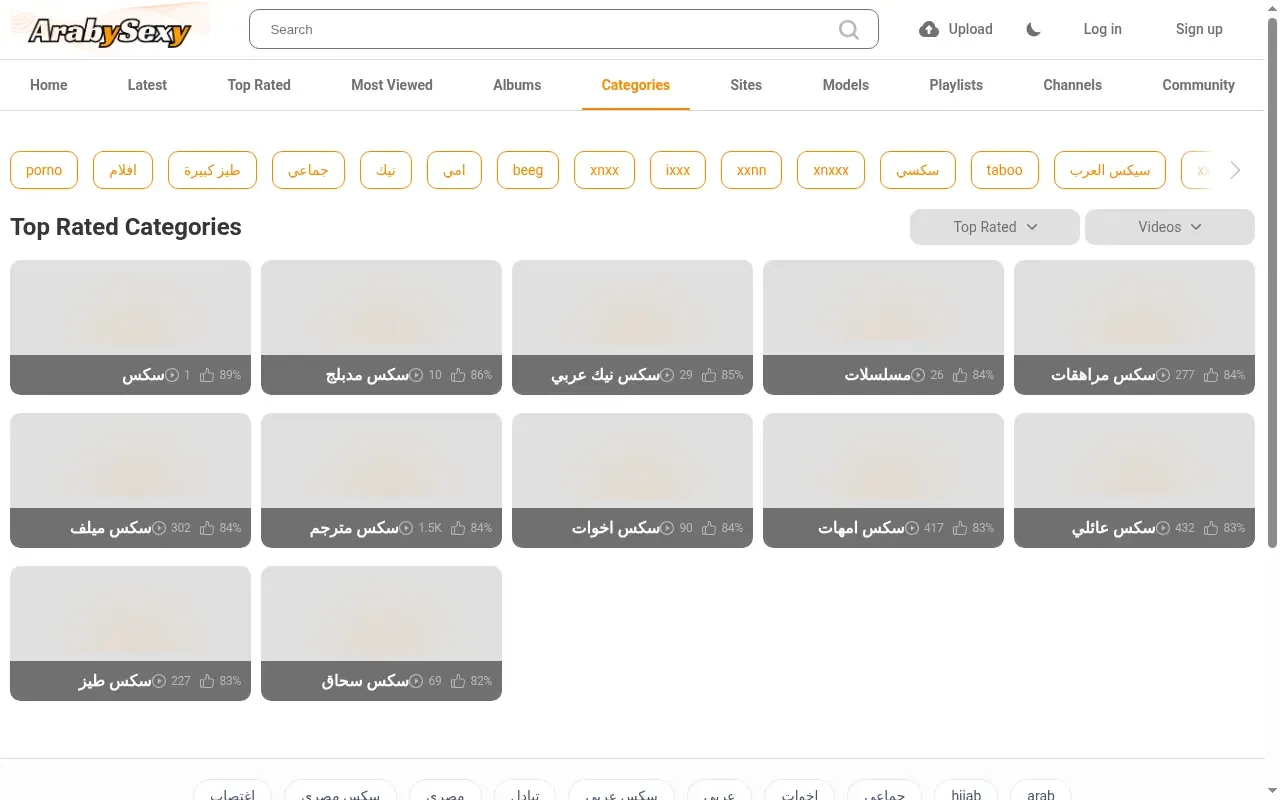Click the Upload label in the header
Screen dimensions: 1280x800
[x=970, y=29]
